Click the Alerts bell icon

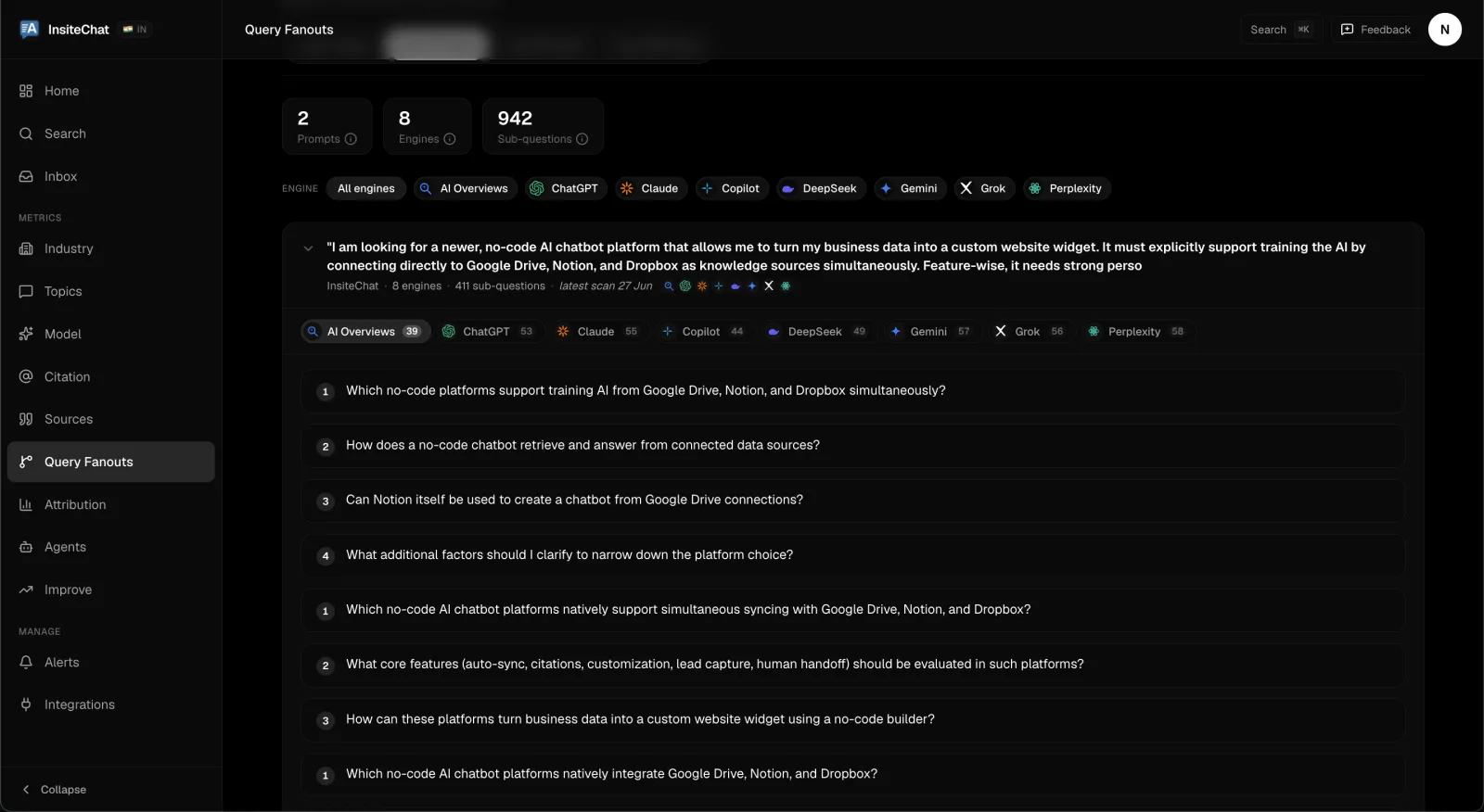[26, 662]
